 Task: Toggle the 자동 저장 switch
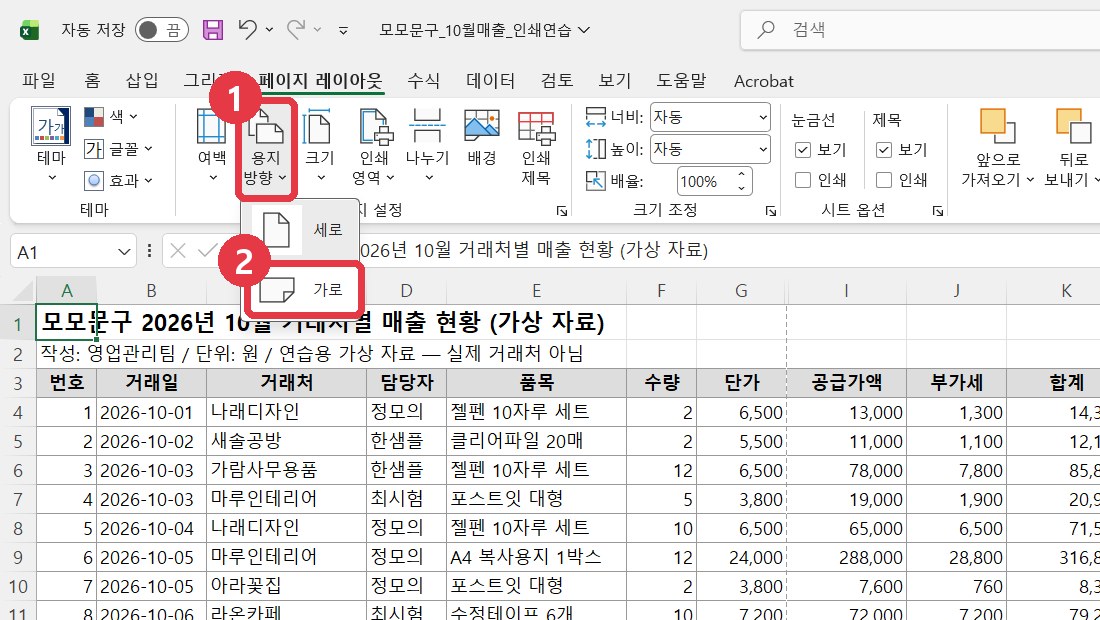tap(161, 30)
